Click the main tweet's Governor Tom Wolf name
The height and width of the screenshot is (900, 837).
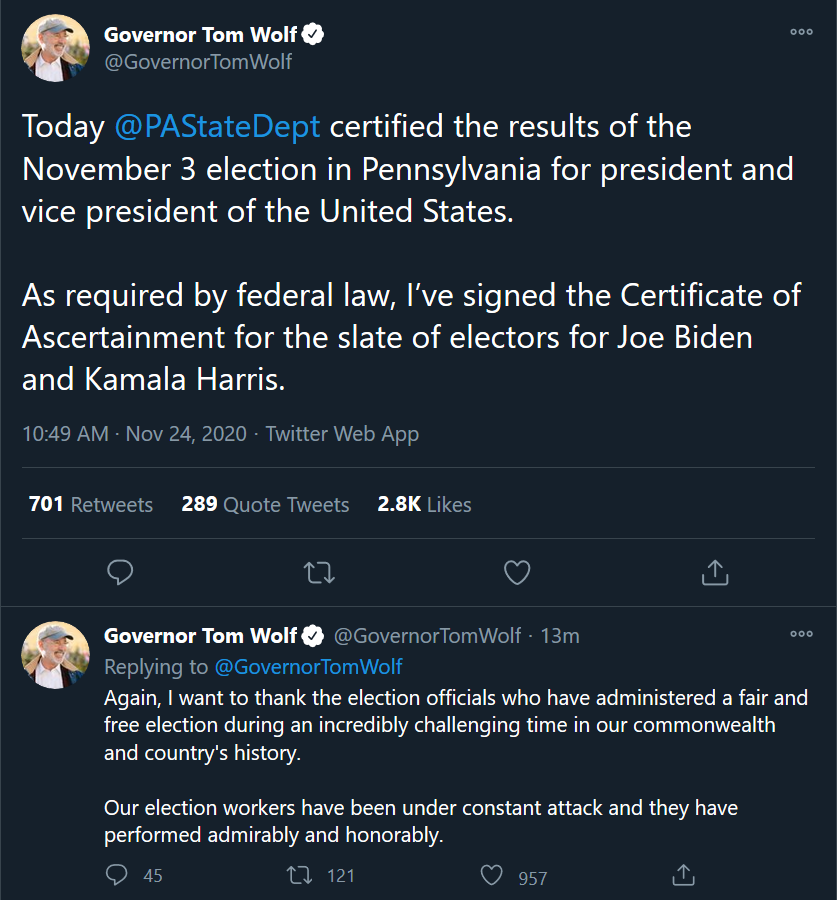click(x=200, y=34)
